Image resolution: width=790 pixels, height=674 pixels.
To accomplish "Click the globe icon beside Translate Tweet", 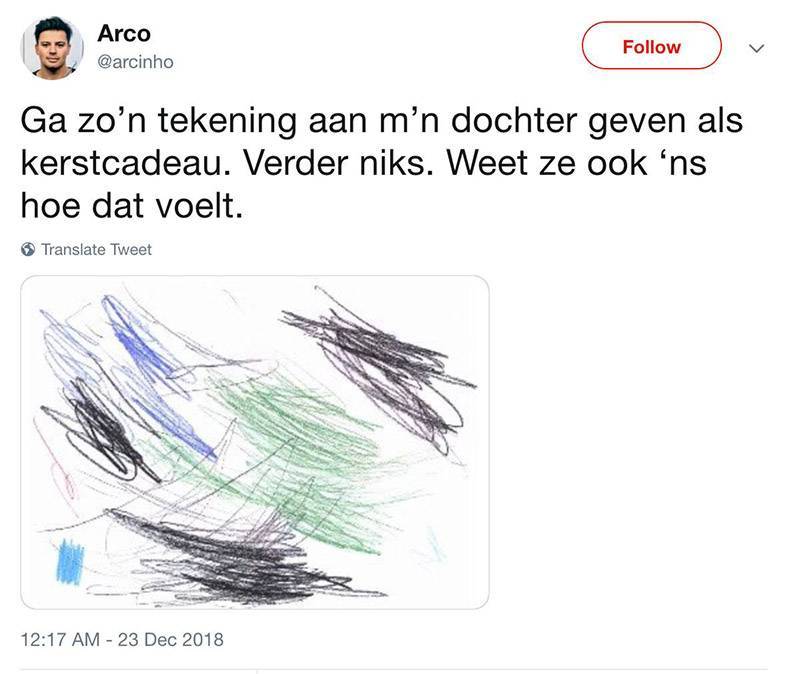I will [28, 249].
